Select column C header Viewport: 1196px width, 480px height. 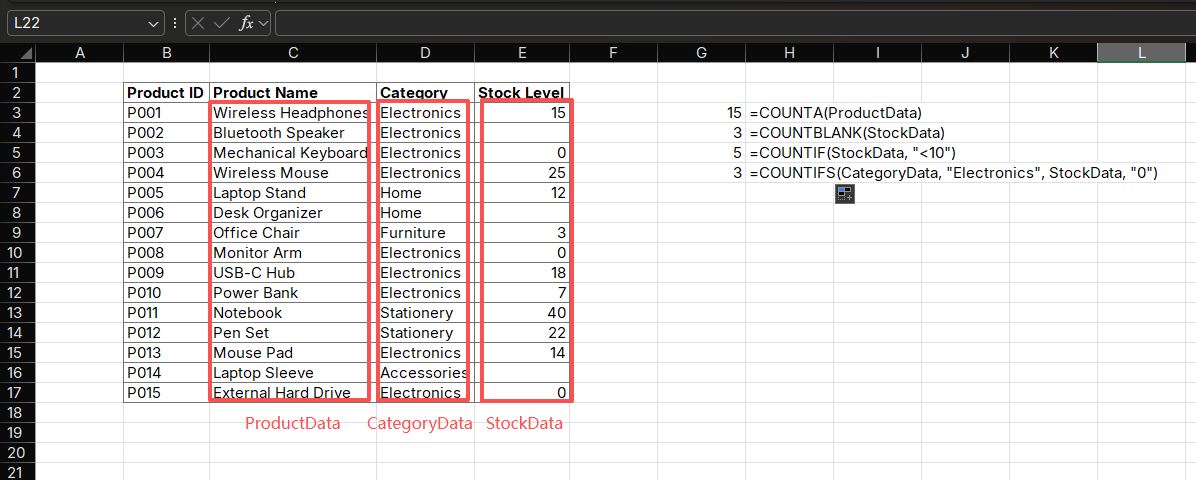coord(293,53)
